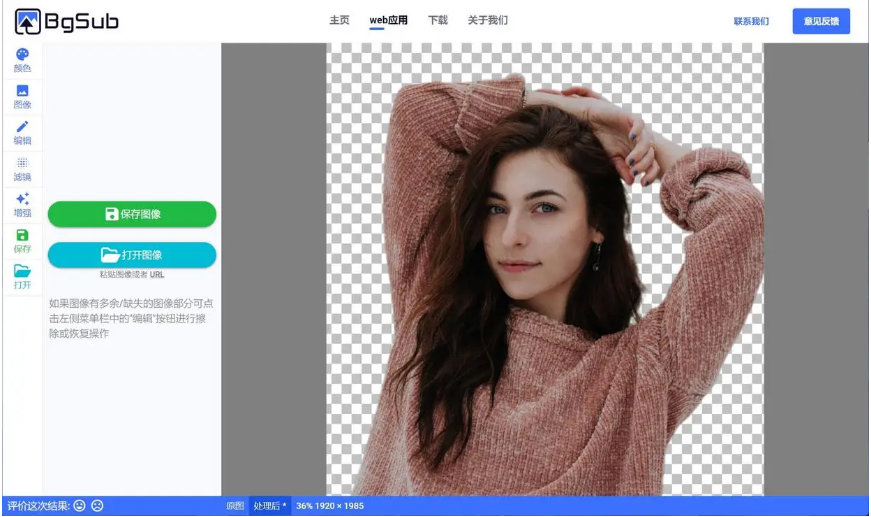Open the 滤镜 (Filter) tool
Screen dimensions: 871x517
pos(22,168)
